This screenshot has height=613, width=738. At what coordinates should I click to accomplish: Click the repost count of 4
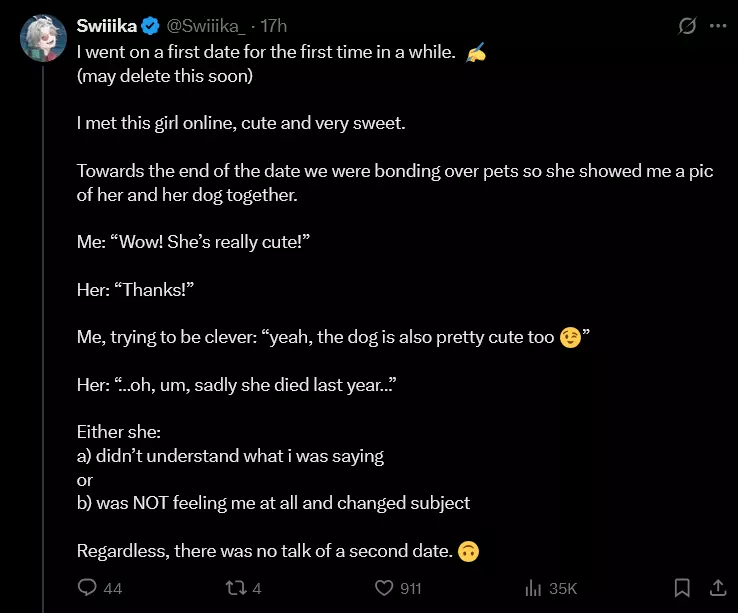pos(257,588)
